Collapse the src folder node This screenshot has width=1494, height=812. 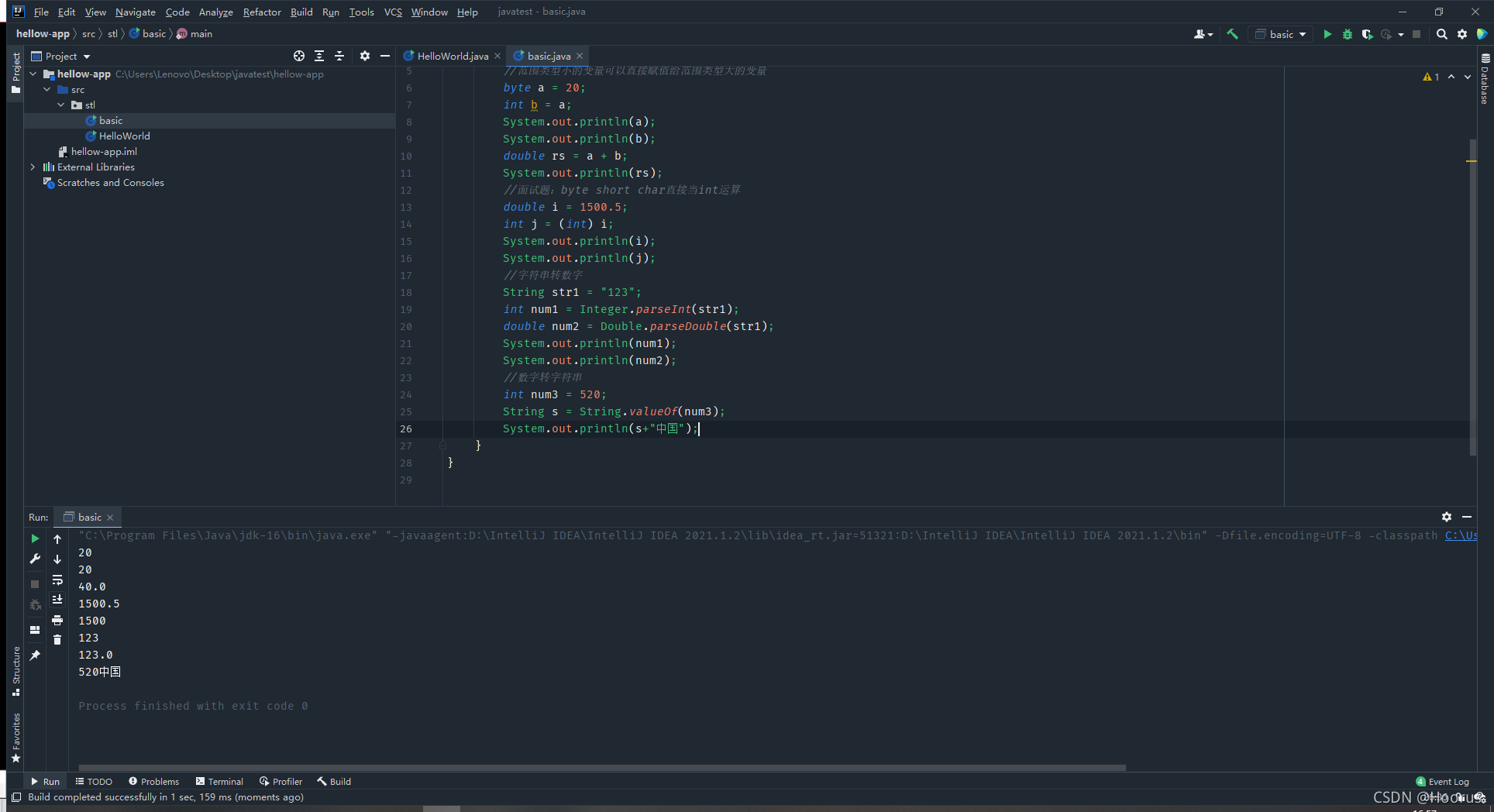pyautogui.click(x=47, y=90)
